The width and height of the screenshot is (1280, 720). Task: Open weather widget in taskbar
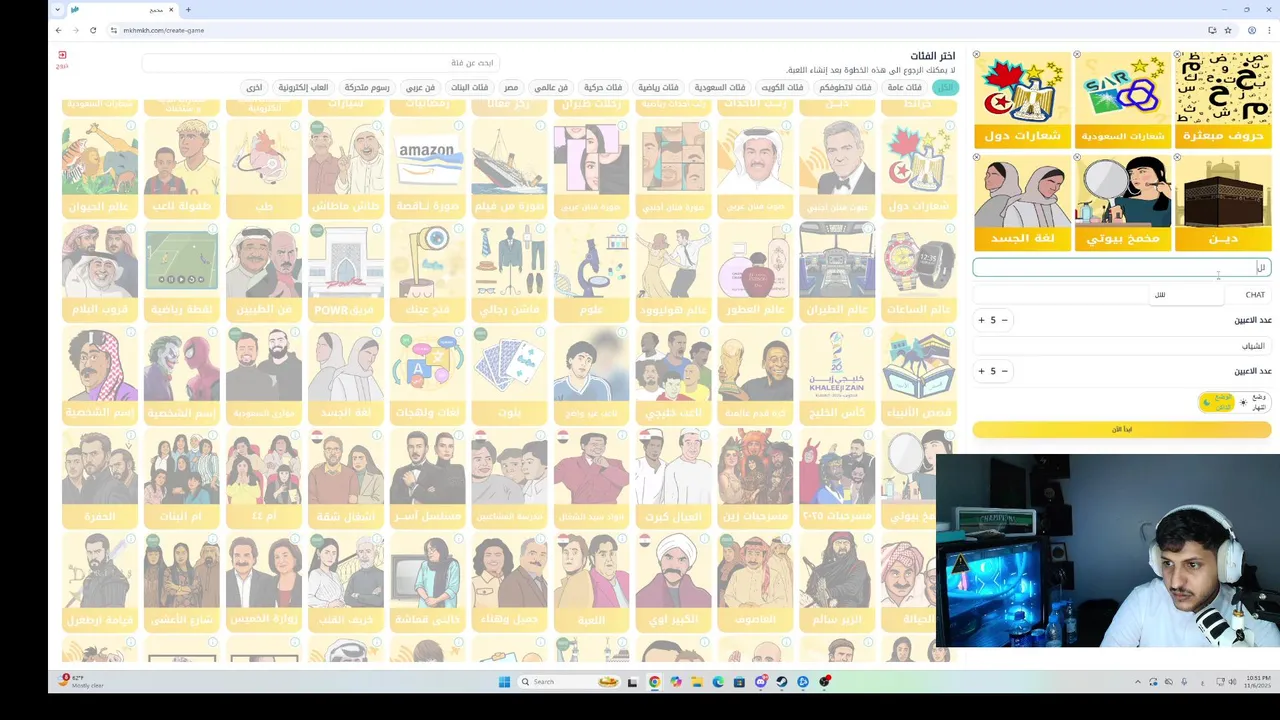click(x=80, y=681)
